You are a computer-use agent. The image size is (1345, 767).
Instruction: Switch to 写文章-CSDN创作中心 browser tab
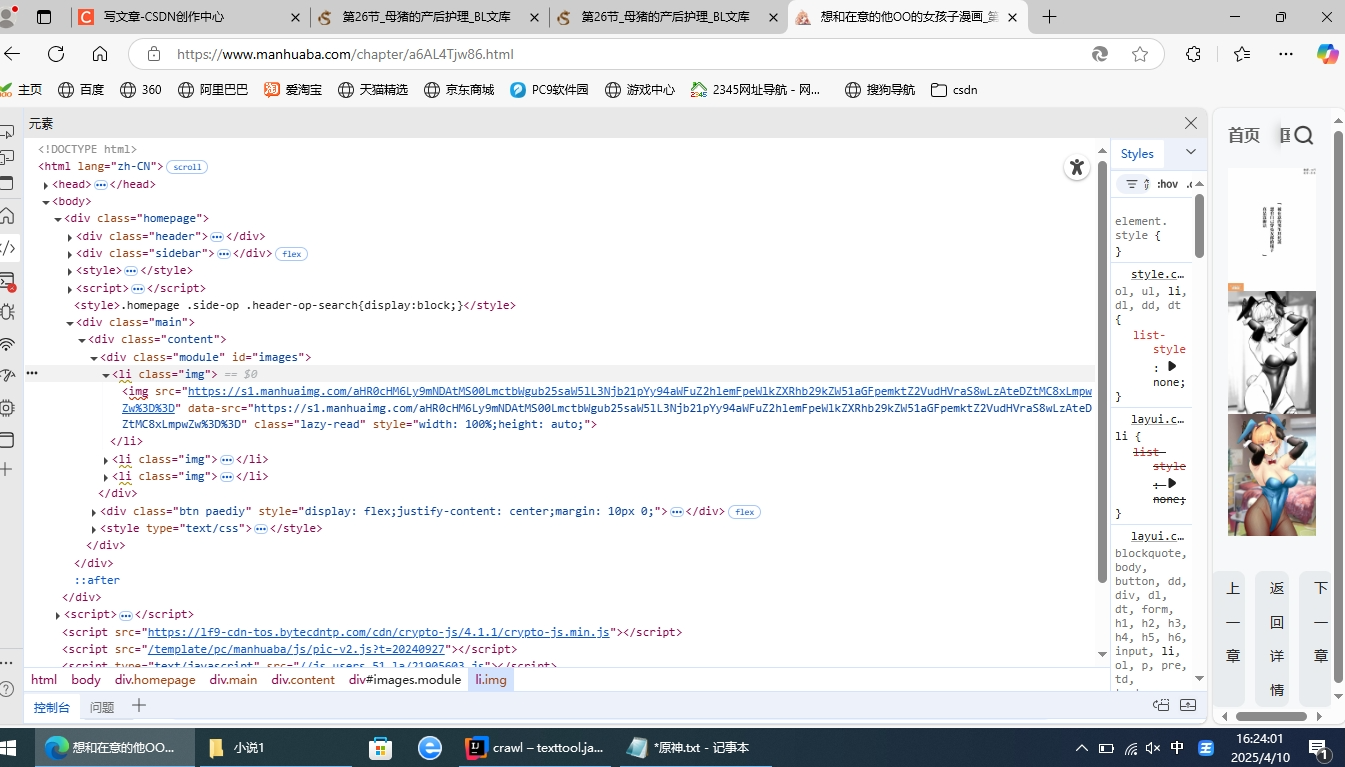click(190, 17)
